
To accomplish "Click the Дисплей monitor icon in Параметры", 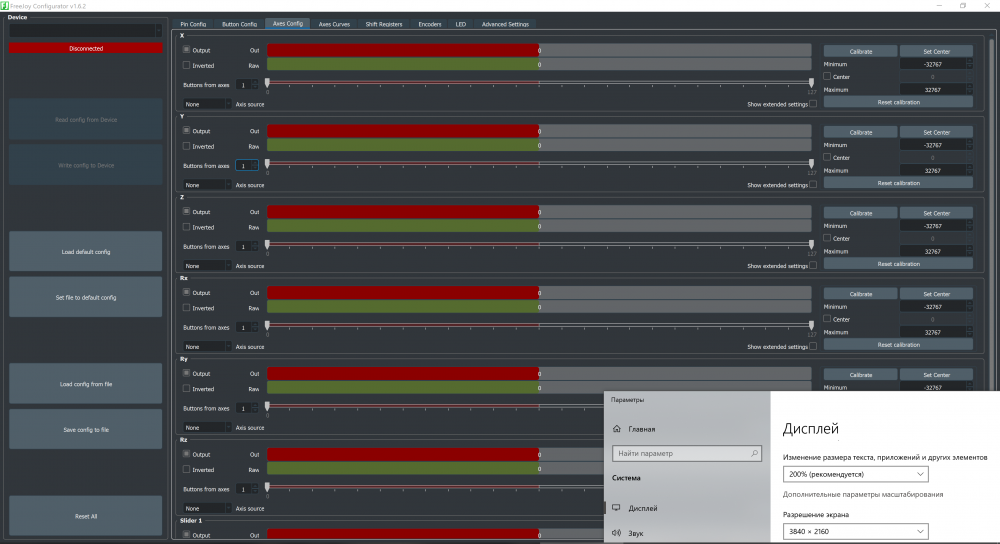I will click(x=616, y=508).
